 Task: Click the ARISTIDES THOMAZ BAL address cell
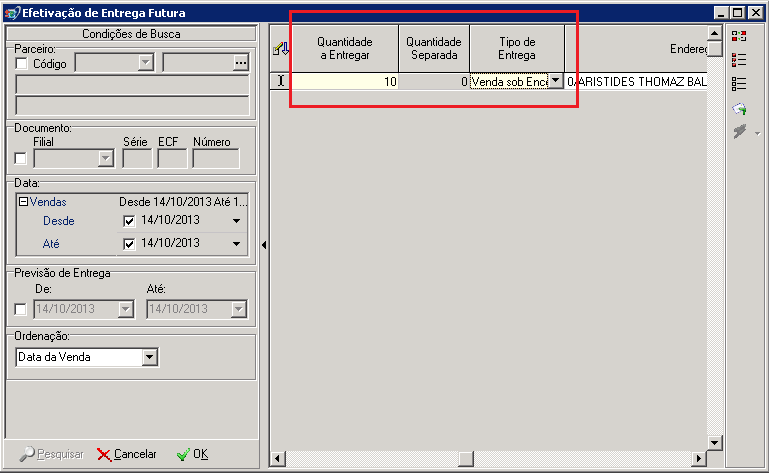click(636, 81)
